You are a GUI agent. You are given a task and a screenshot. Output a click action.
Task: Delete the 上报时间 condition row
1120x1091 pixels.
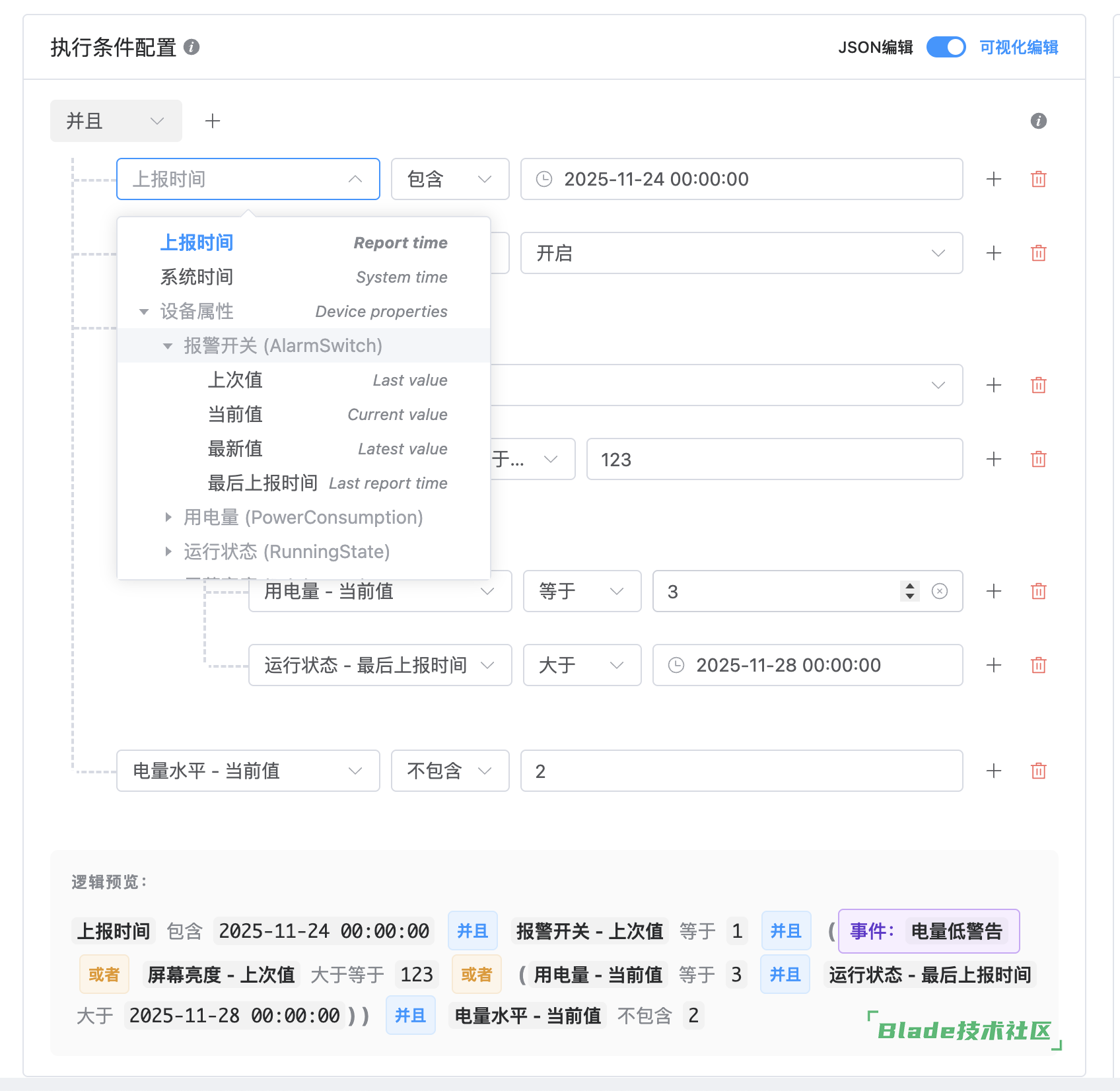1038,179
